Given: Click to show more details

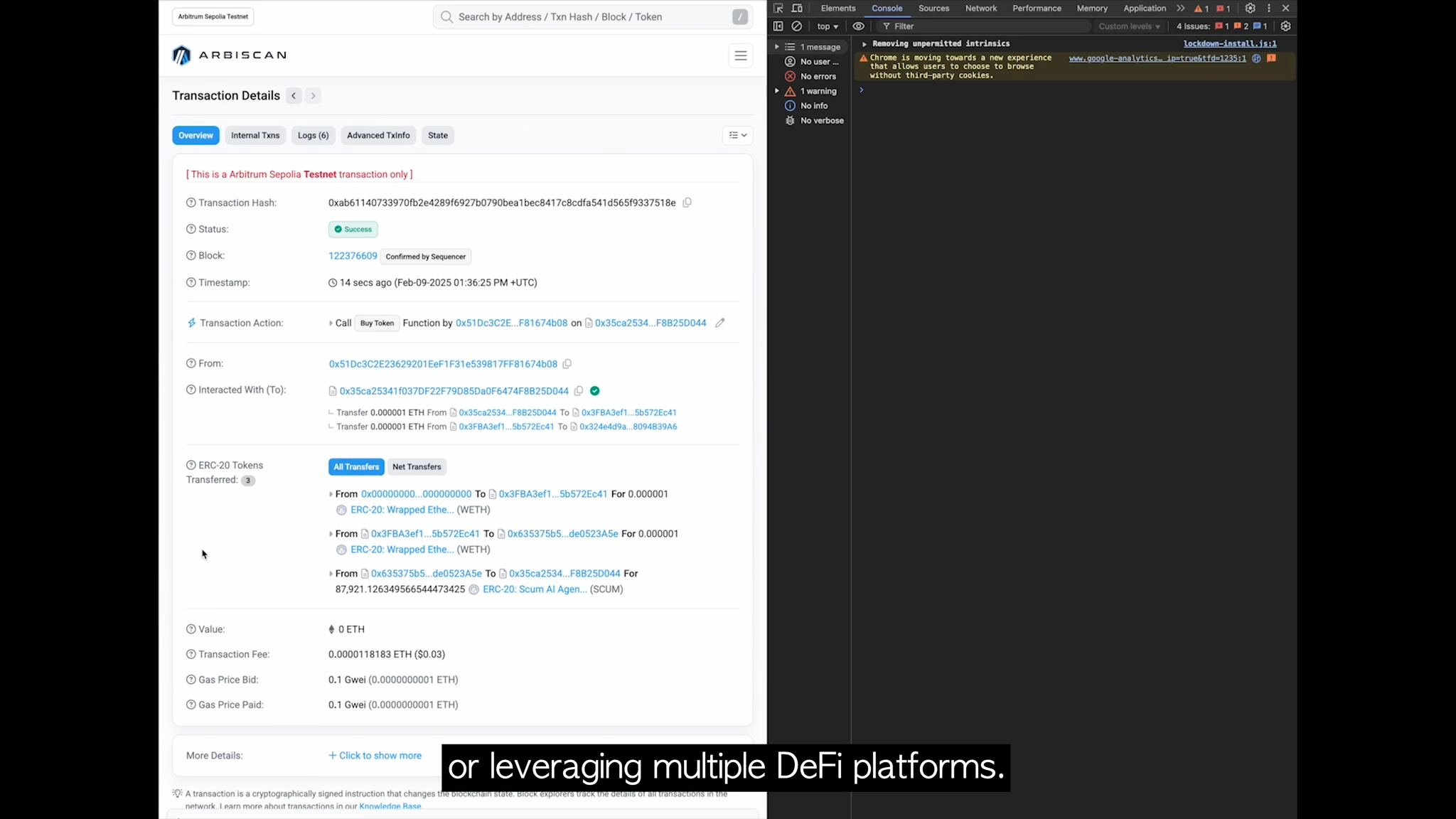Looking at the screenshot, I should pos(375,756).
